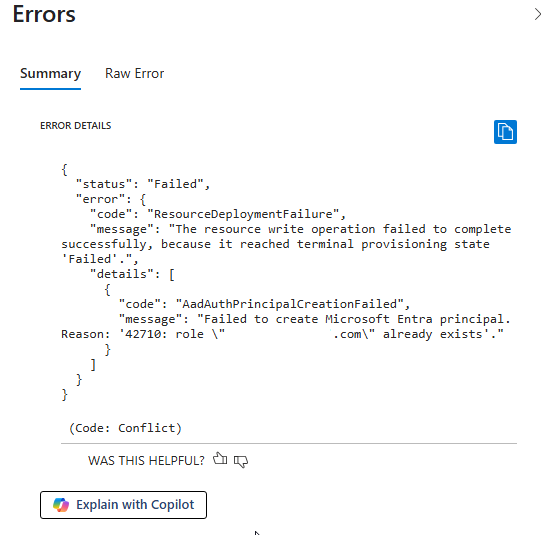541x535 pixels.
Task: Copy the error details to clipboard
Action: [505, 132]
